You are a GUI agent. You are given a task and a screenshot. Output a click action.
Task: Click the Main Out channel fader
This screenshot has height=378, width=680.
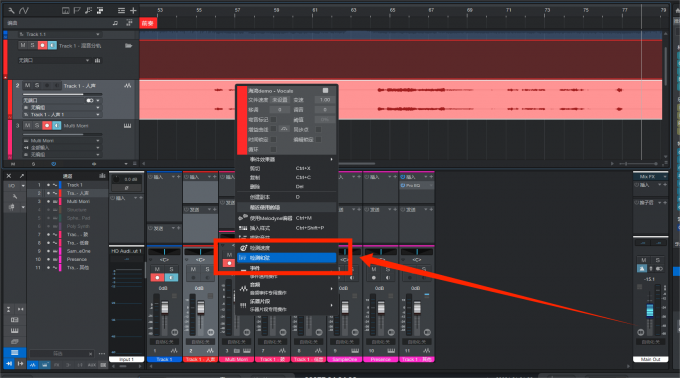[x=650, y=310]
